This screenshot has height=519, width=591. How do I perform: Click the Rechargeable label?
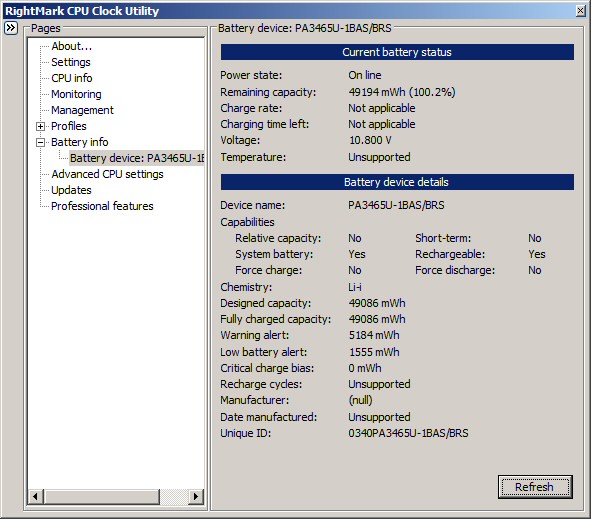point(450,254)
